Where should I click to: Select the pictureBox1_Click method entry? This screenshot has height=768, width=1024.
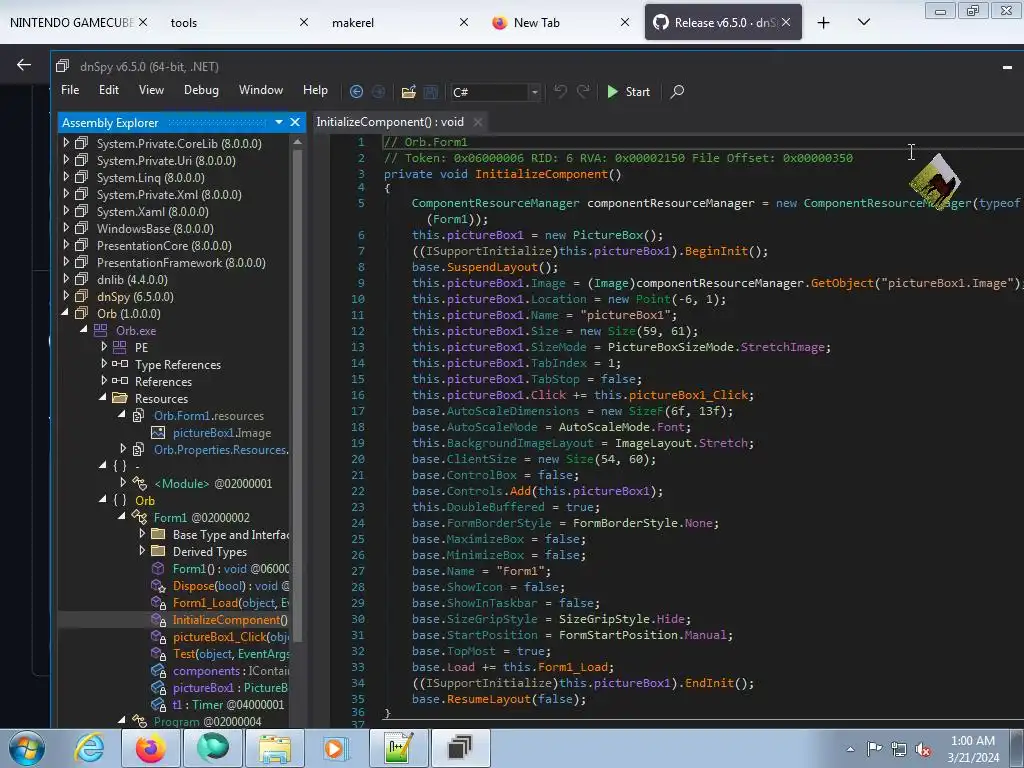[x=230, y=637]
